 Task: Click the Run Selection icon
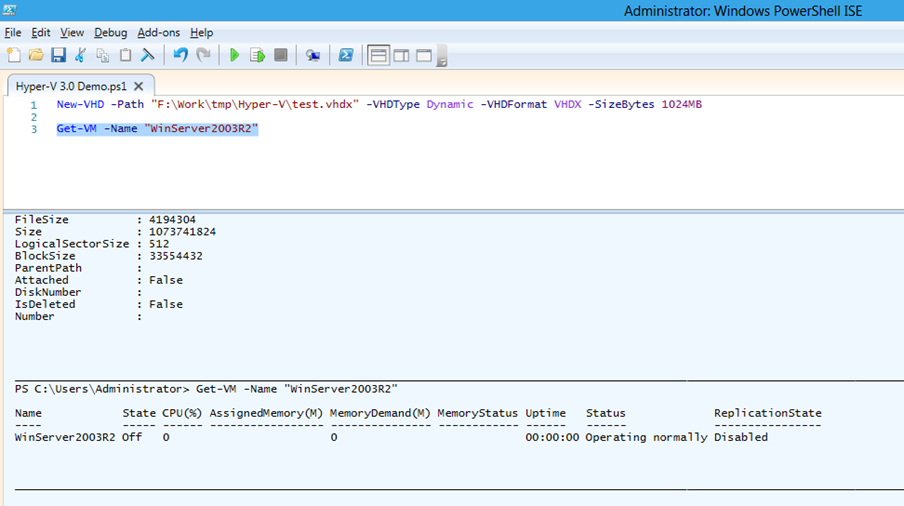point(257,55)
